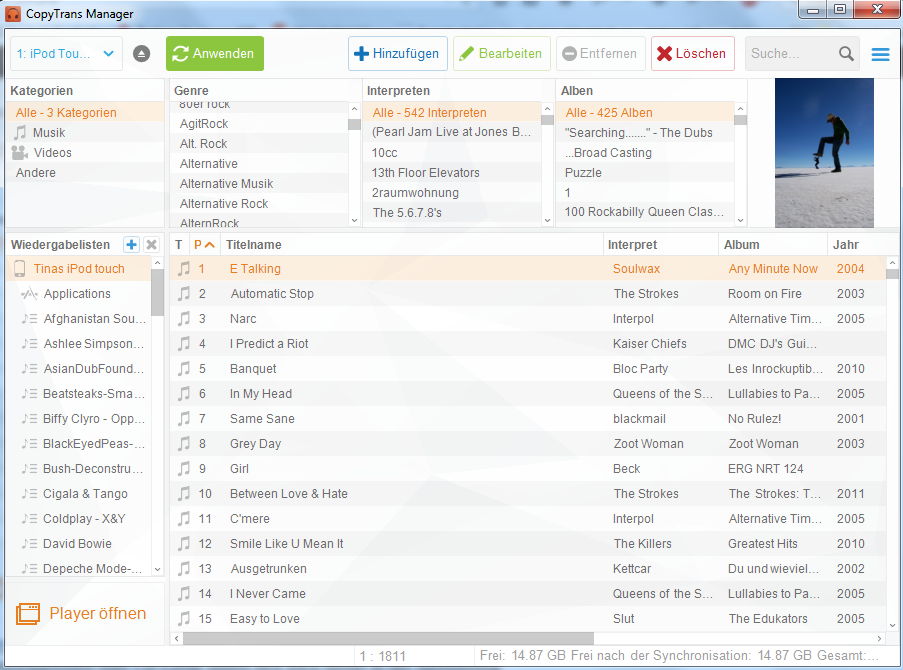Screen dimensions: 903x670
Task: Open the Afghanistan Sou... playlist
Action: pos(79,319)
